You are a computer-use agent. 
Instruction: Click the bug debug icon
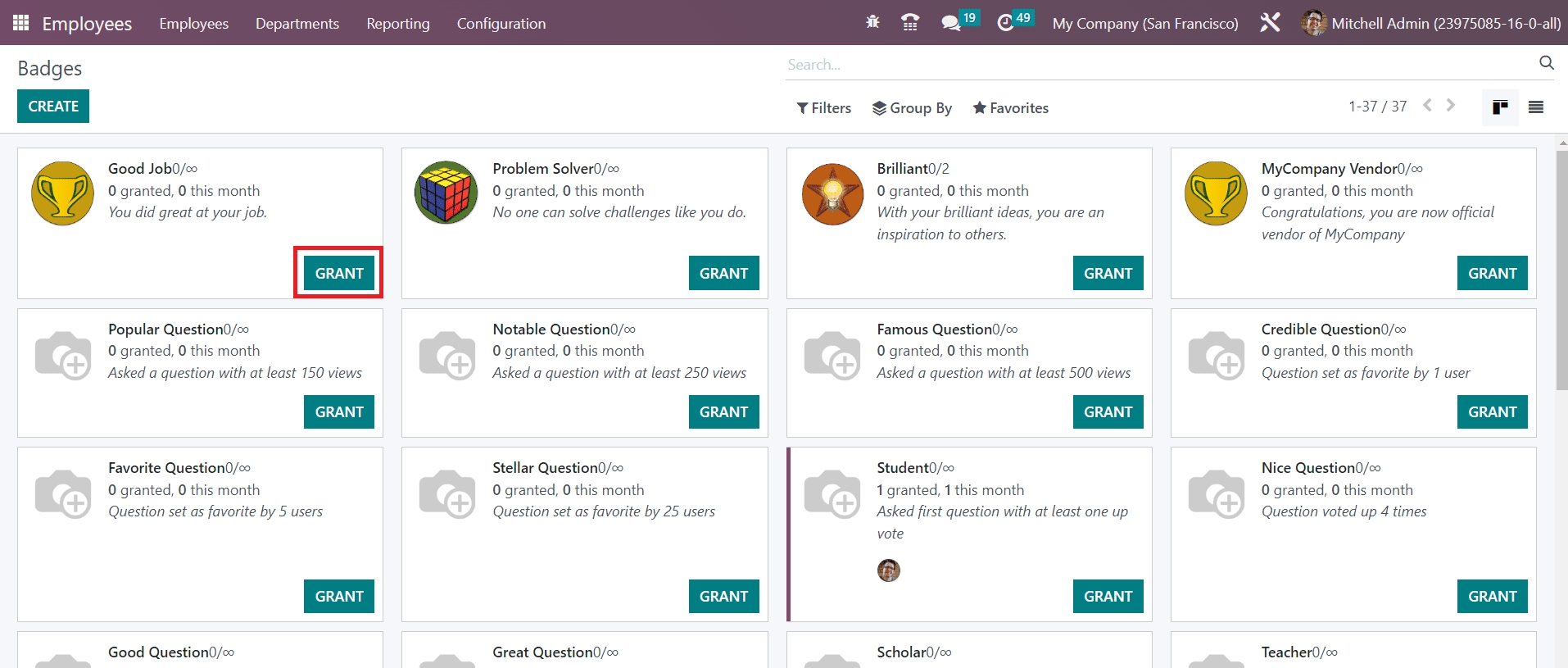pos(872,23)
